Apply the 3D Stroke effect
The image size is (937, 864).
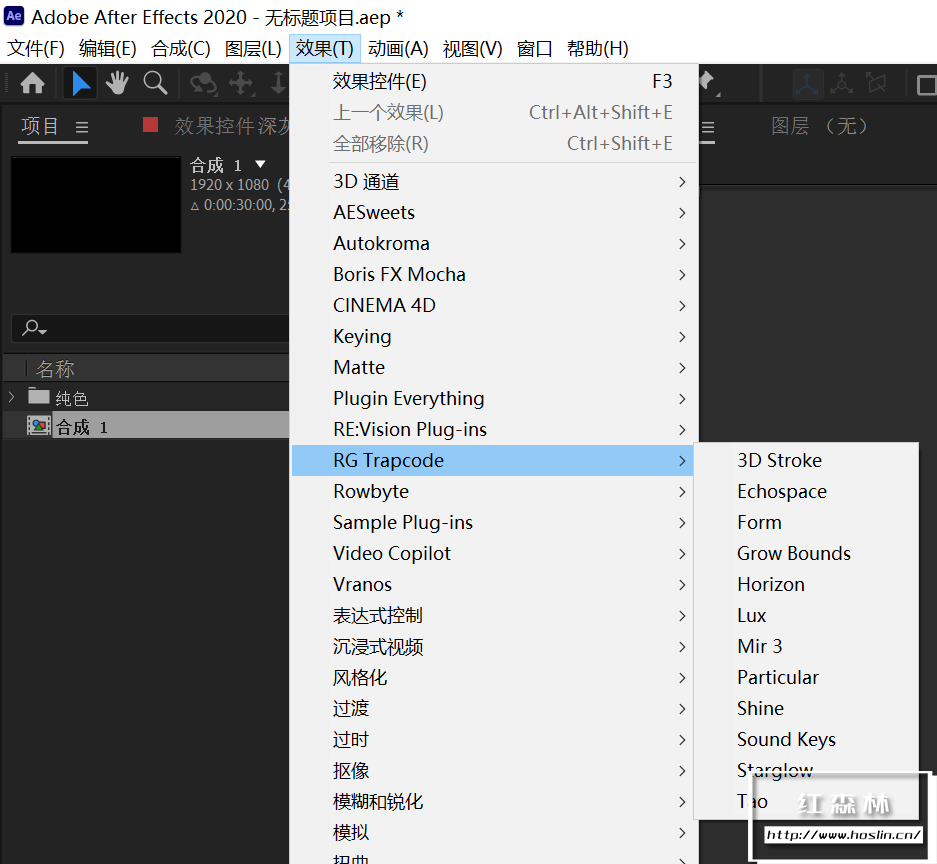pyautogui.click(x=806, y=461)
